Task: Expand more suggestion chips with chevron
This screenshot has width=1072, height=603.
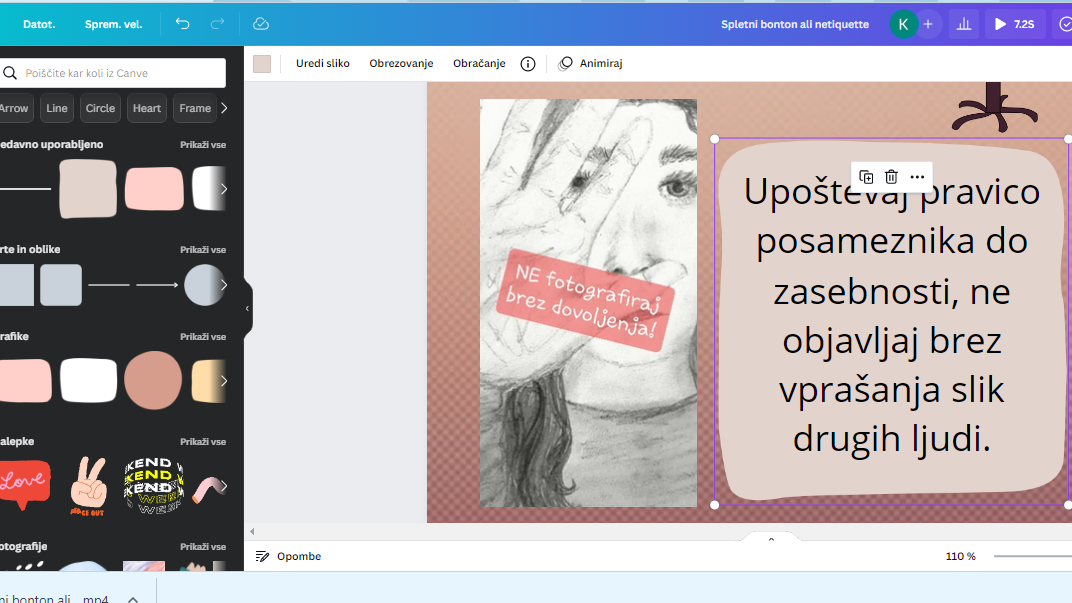Action: tap(224, 108)
